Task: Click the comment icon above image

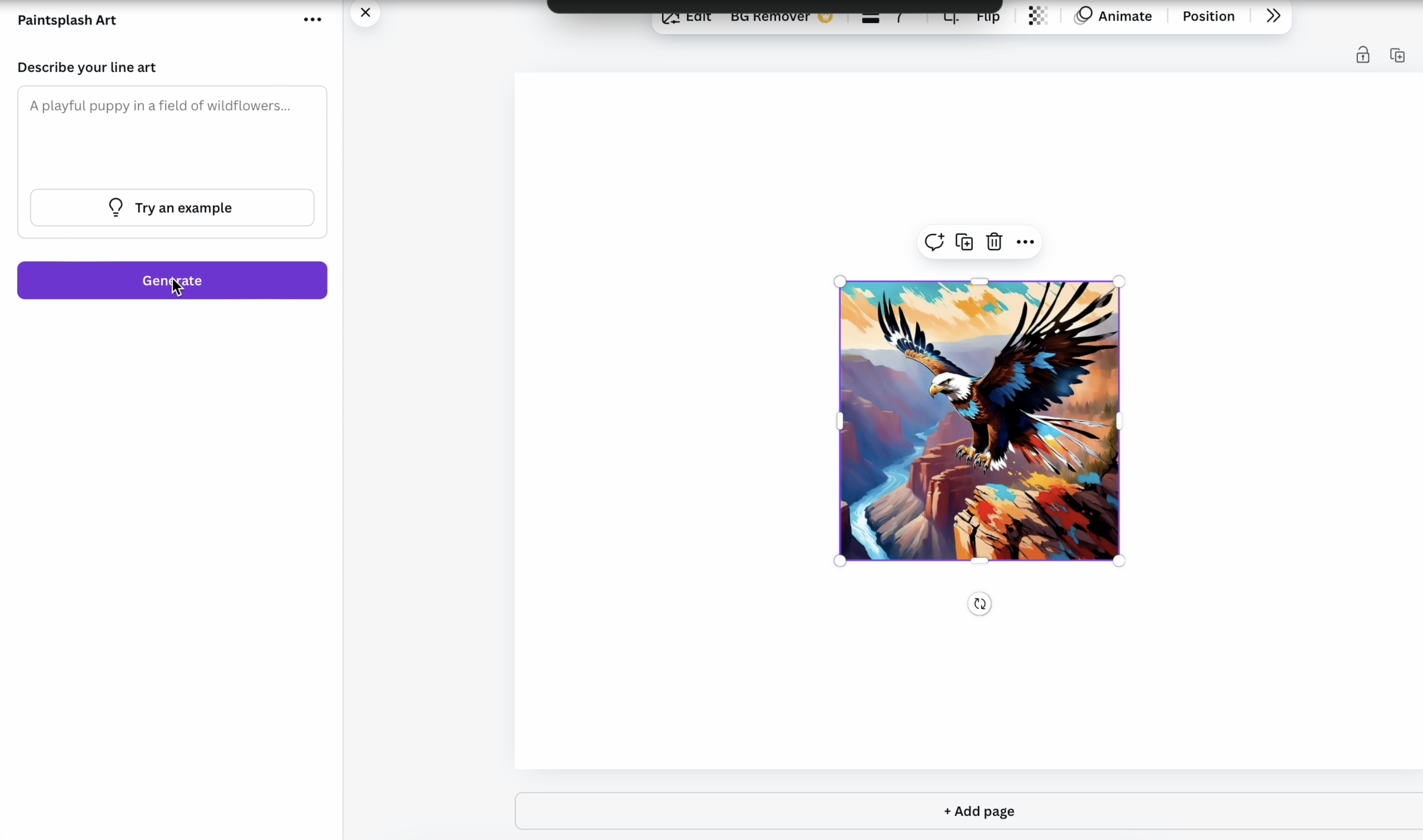Action: pos(934,242)
